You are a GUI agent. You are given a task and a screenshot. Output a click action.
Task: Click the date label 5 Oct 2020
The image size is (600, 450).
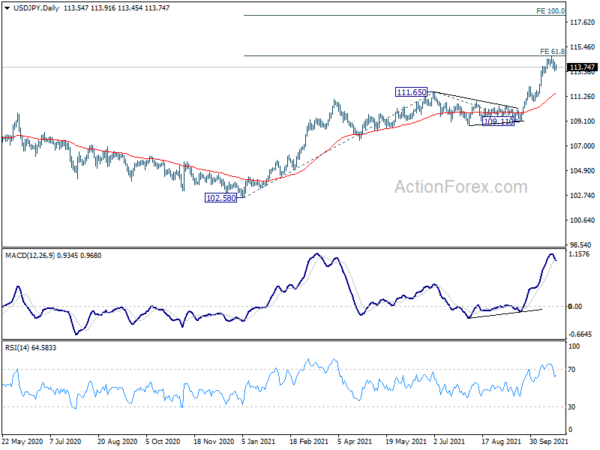[x=163, y=442]
